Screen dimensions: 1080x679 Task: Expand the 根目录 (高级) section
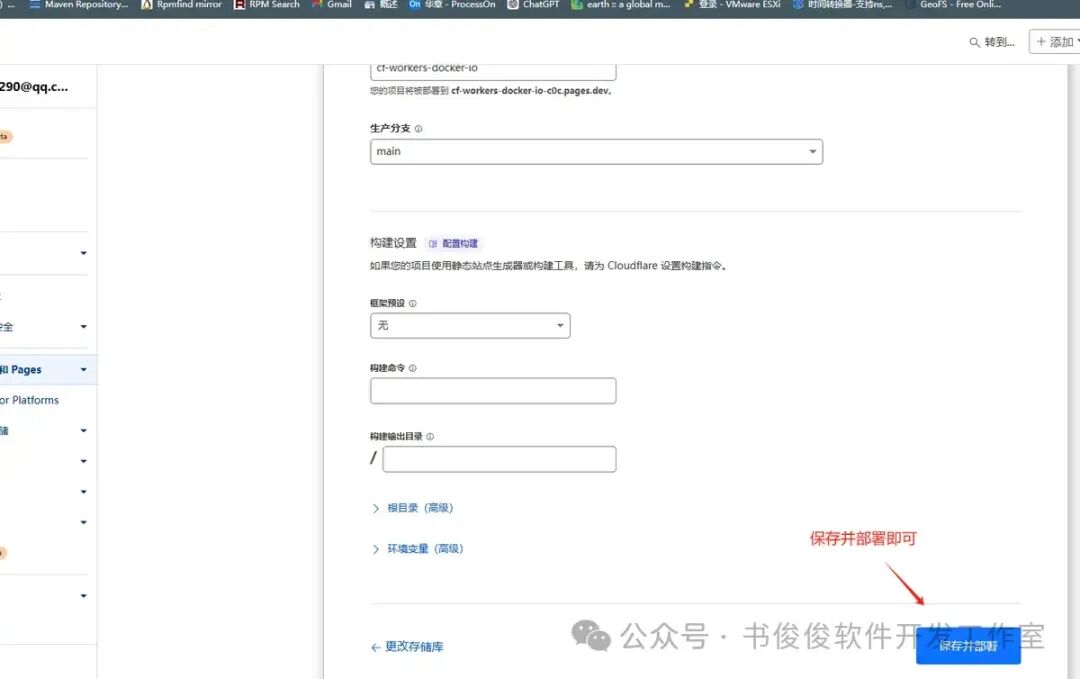click(x=413, y=508)
